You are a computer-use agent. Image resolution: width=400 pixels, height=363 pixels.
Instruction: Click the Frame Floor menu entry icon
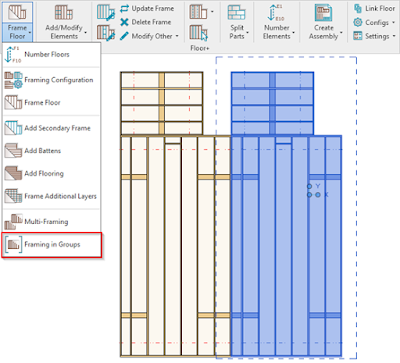tap(13, 102)
